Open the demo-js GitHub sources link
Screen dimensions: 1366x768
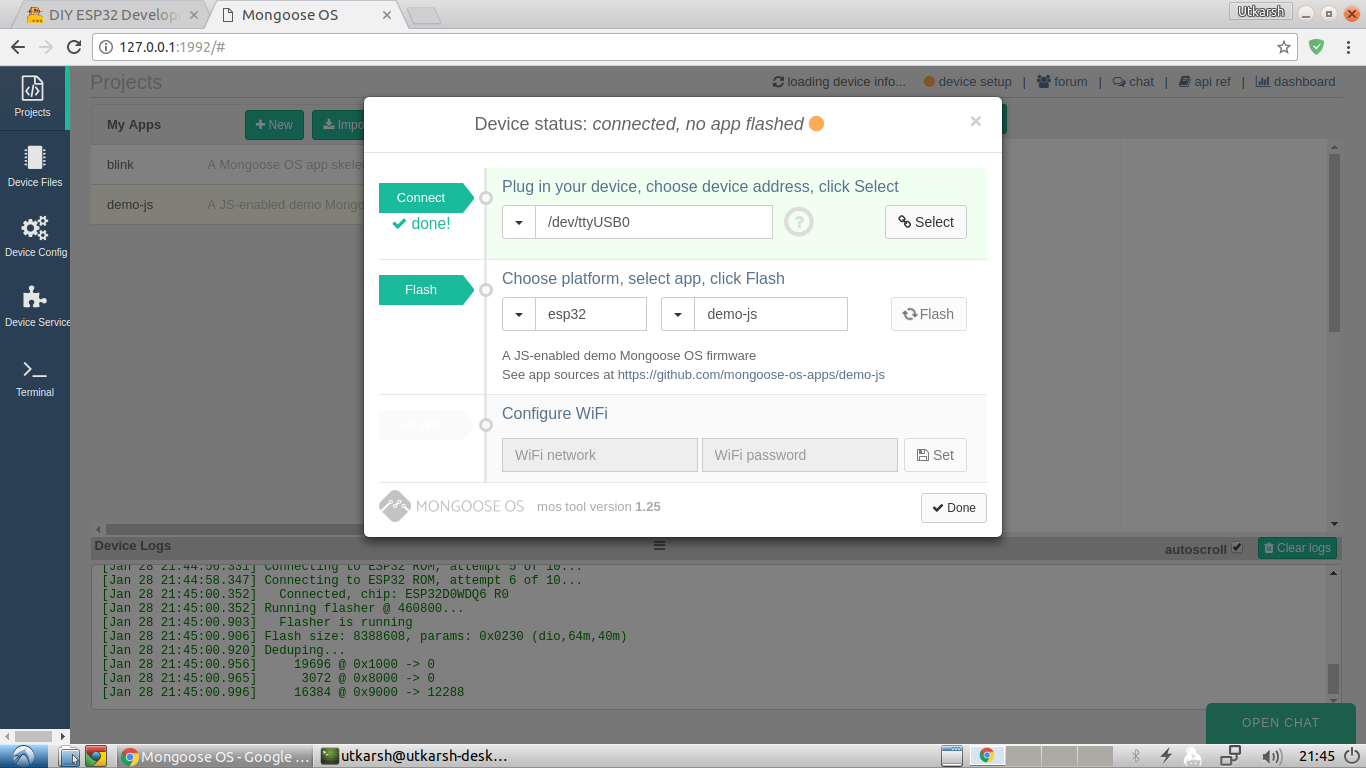pos(750,375)
